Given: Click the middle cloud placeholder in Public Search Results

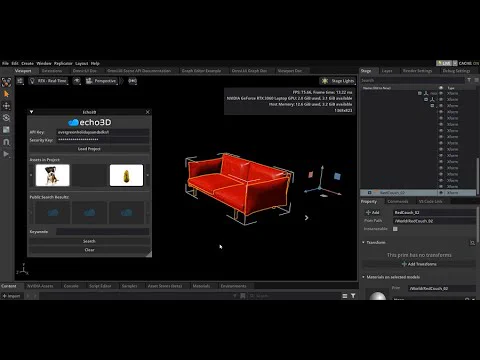Looking at the screenshot, I should [x=89, y=212].
